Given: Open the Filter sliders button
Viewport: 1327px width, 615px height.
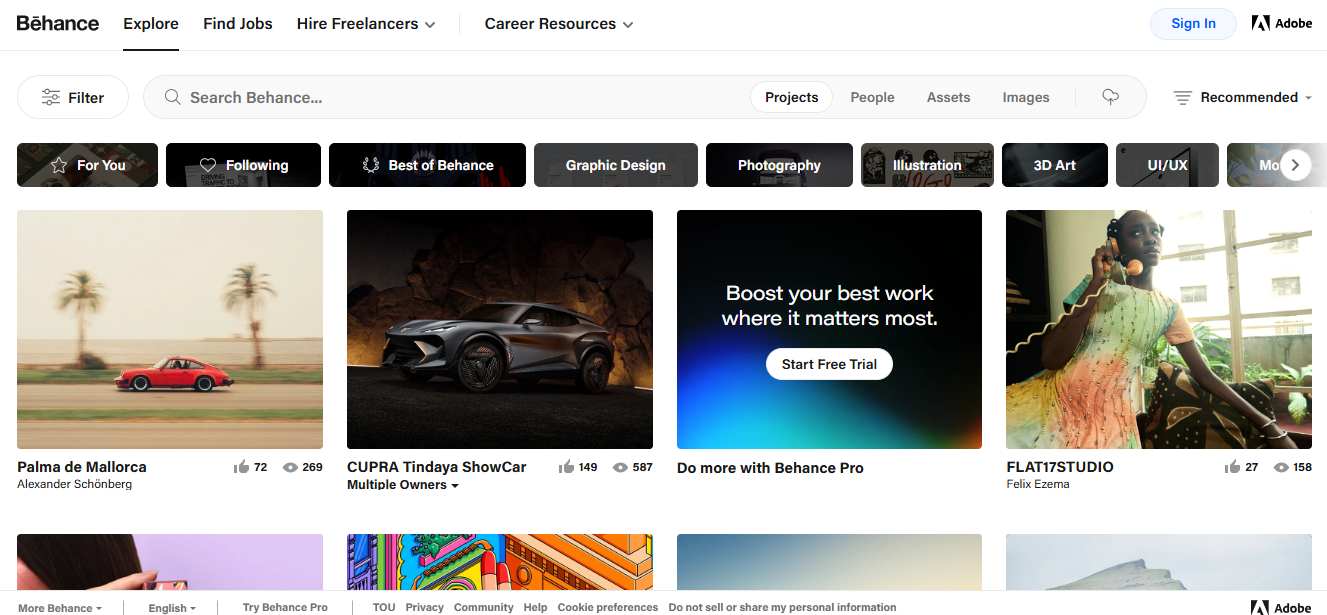Looking at the screenshot, I should pos(73,97).
